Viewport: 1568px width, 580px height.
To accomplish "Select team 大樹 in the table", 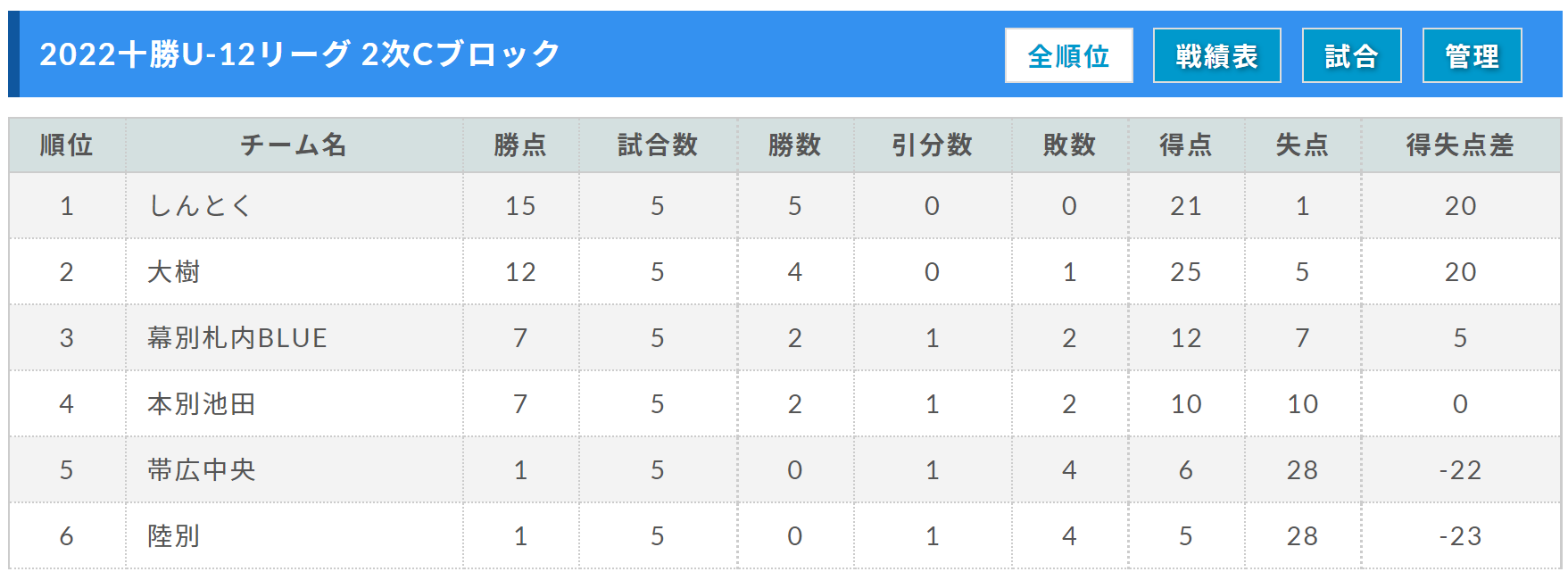I will point(173,272).
